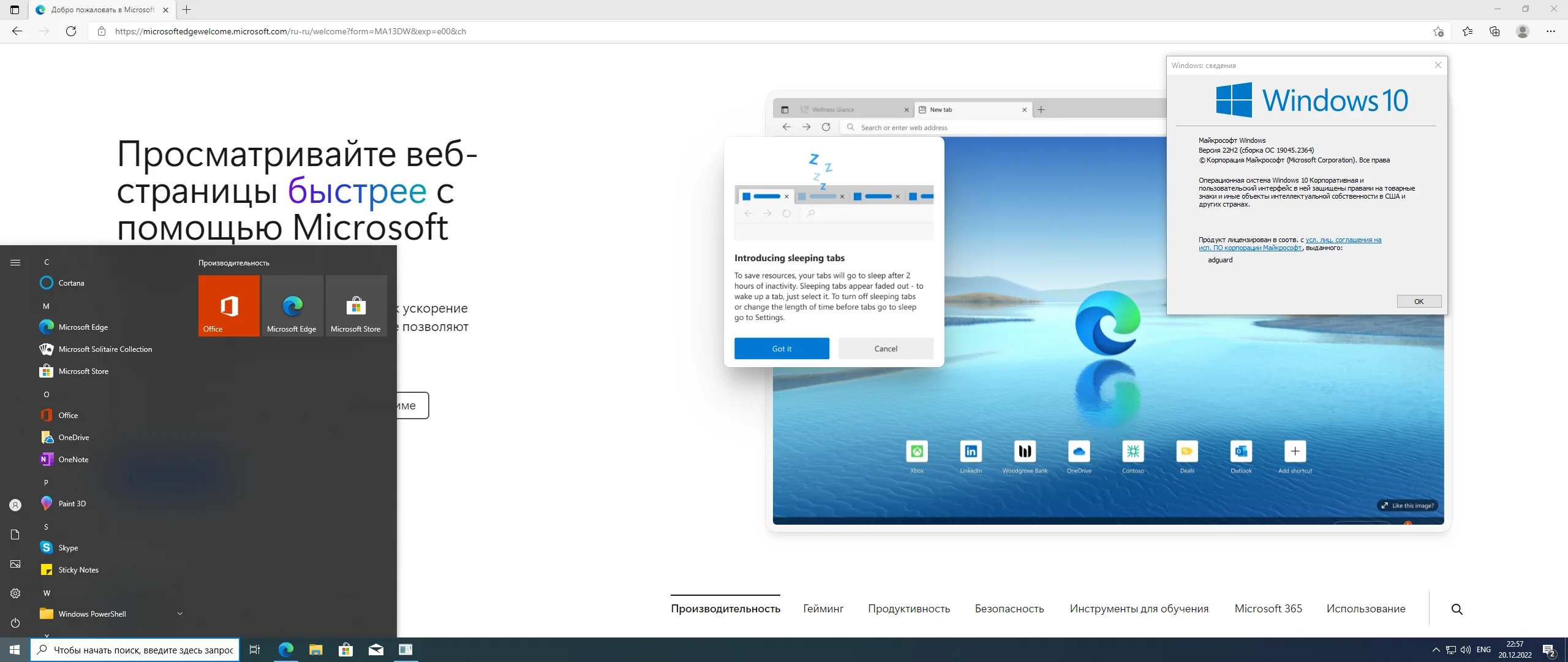The image size is (1568, 662).
Task: Open Edge Collections icon
Action: [x=1494, y=31]
